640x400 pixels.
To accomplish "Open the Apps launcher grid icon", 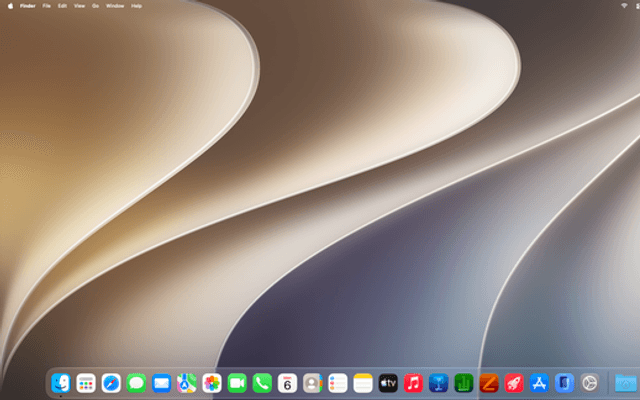I will pyautogui.click(x=86, y=383).
